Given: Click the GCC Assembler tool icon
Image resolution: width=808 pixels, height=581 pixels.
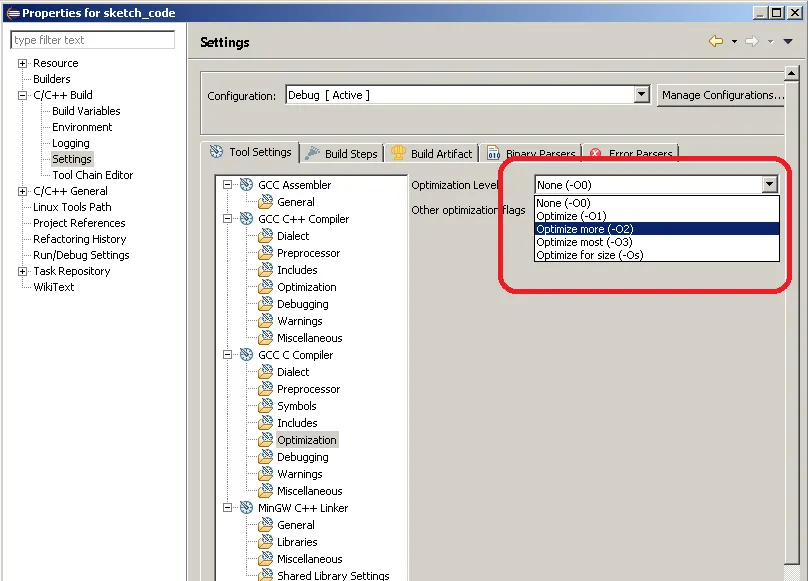Looking at the screenshot, I should (x=246, y=185).
